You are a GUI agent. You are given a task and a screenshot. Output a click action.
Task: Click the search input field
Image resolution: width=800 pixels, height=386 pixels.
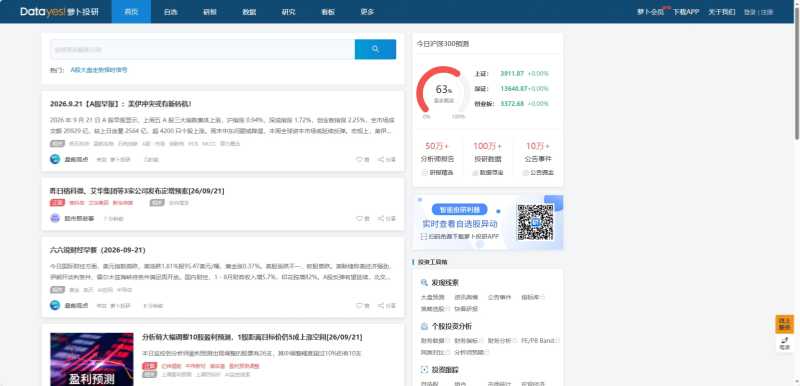[203, 49]
